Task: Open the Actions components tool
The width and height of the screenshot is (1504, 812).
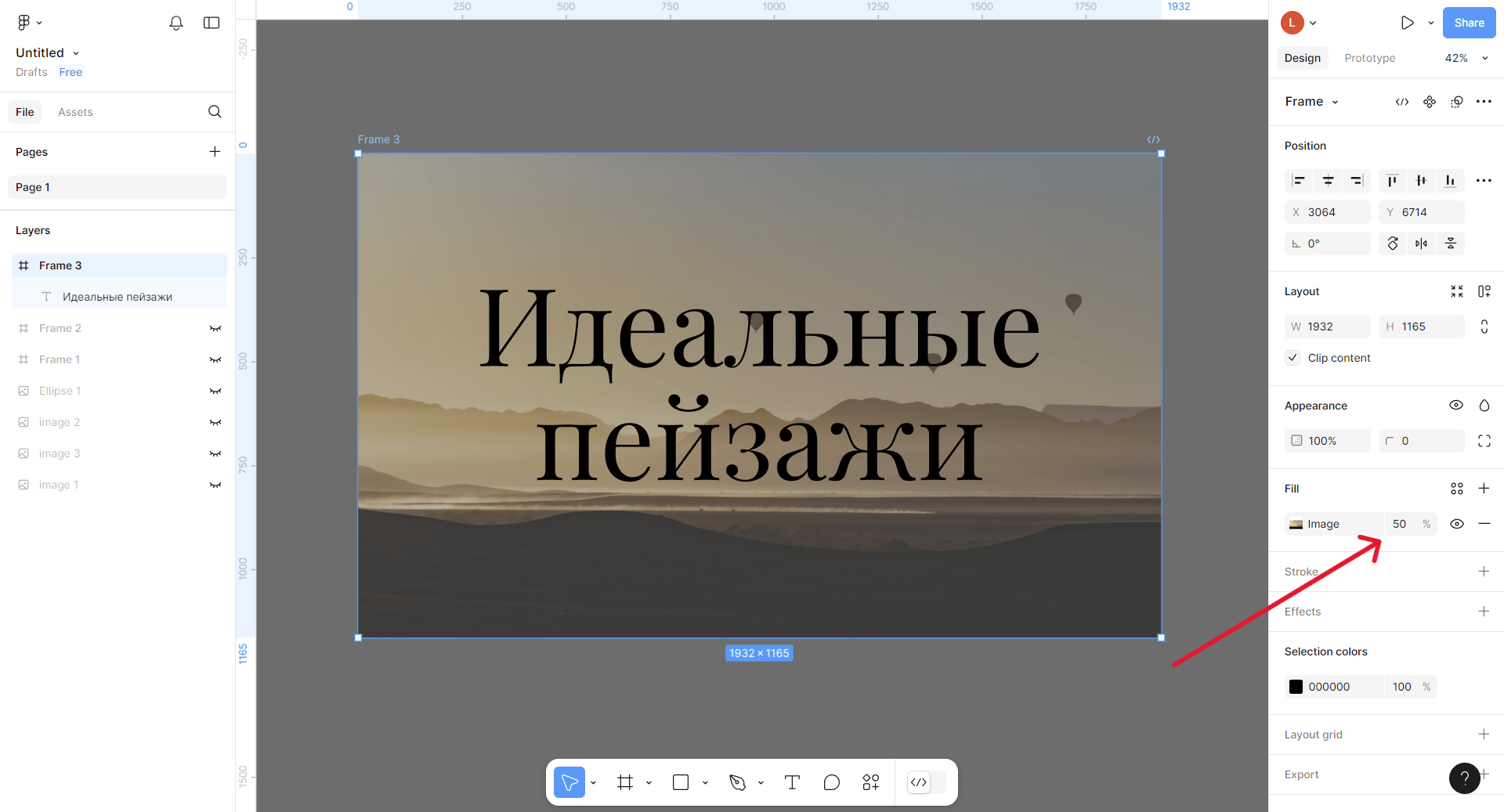Action: (871, 782)
